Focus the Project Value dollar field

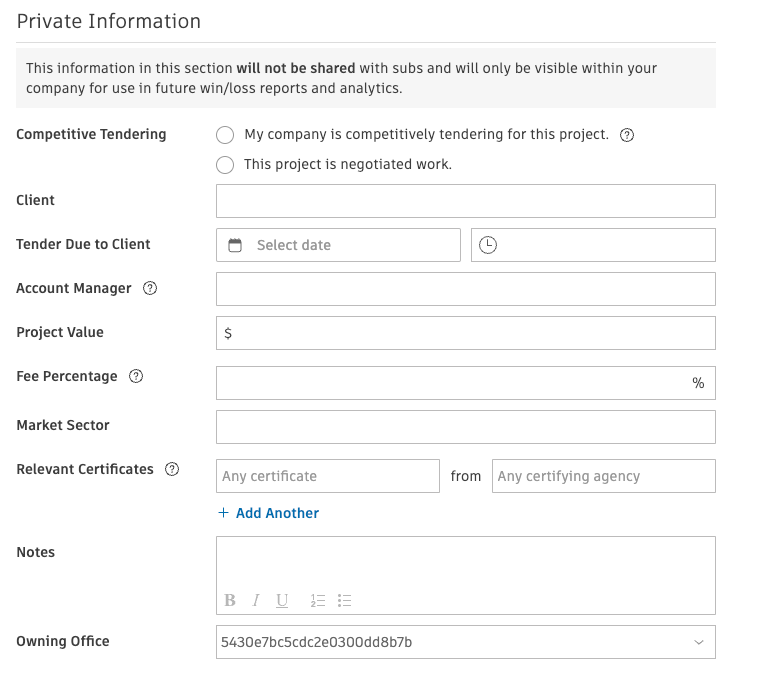point(466,333)
